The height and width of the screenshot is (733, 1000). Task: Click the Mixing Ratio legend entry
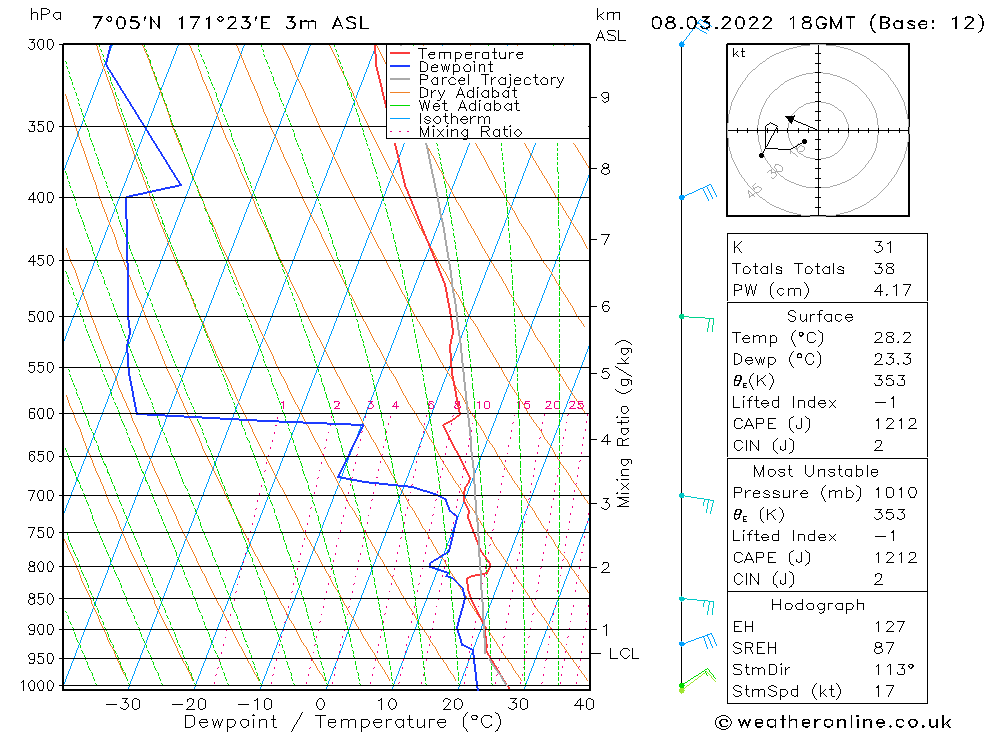(x=456, y=131)
